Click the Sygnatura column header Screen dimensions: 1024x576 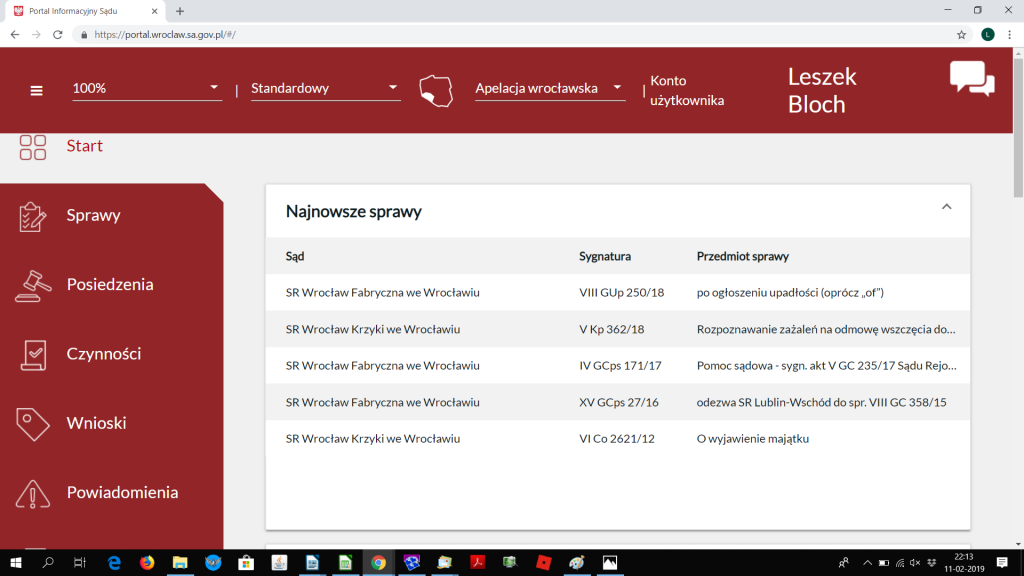(x=605, y=256)
